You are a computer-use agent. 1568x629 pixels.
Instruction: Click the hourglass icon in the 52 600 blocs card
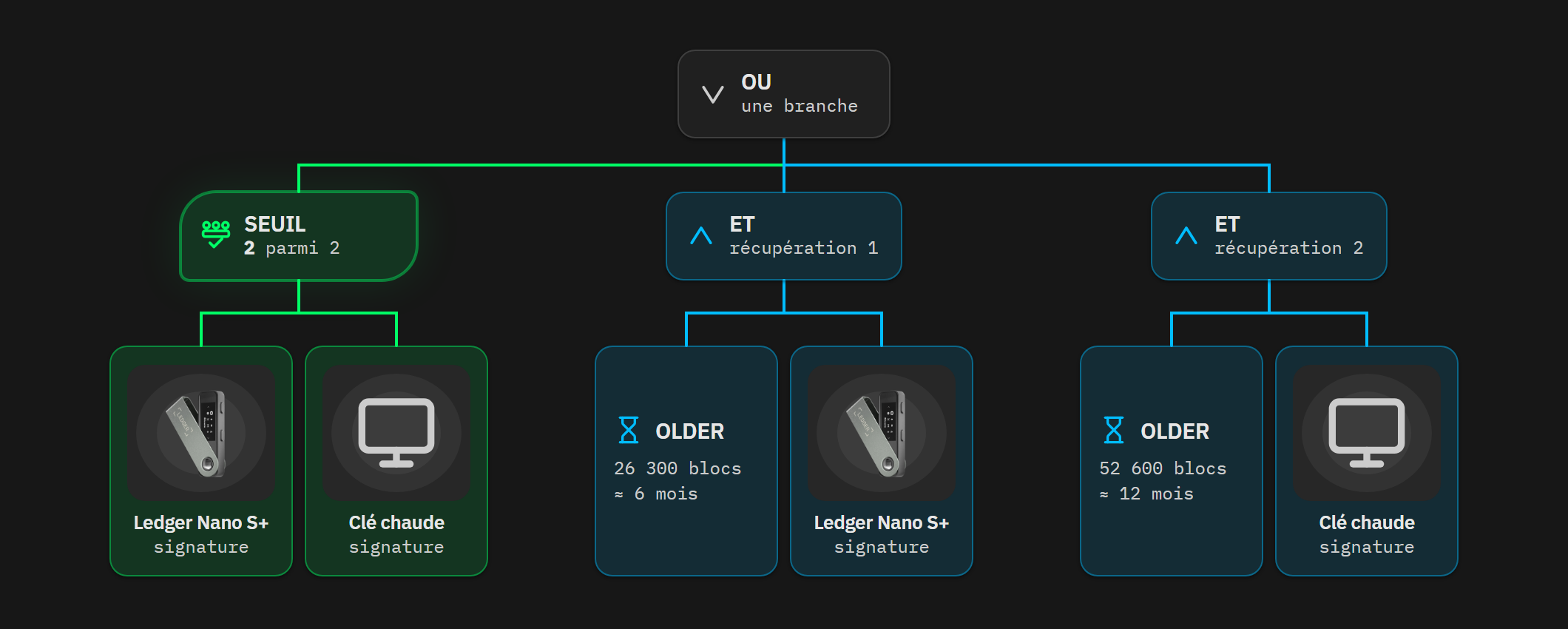1114,430
